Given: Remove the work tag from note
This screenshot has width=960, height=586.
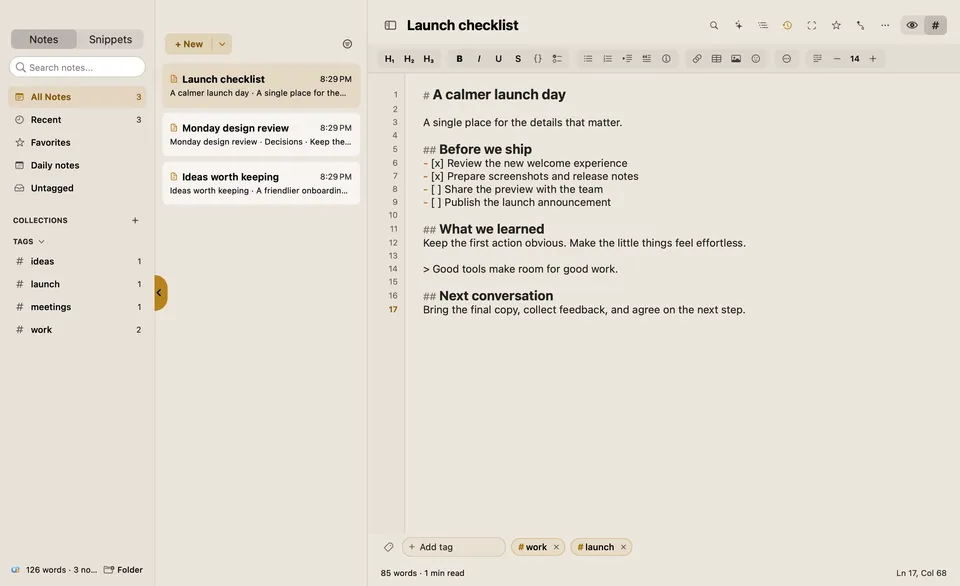Looking at the screenshot, I should [x=556, y=547].
